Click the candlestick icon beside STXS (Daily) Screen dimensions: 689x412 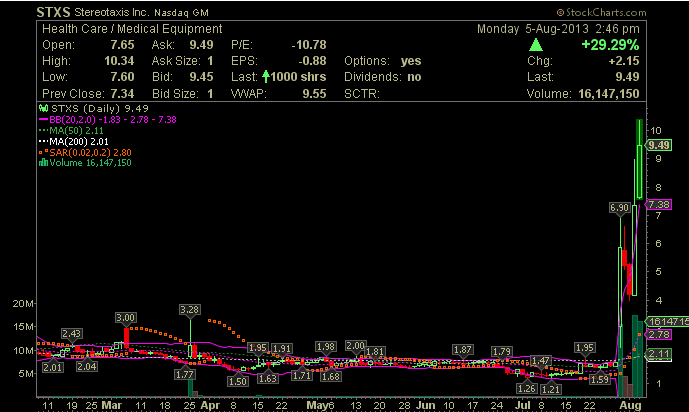tap(44, 108)
